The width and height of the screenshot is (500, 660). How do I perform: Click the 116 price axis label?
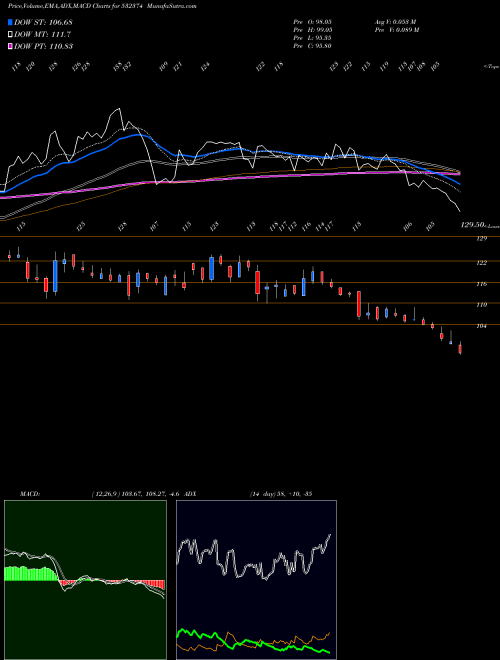pos(481,284)
